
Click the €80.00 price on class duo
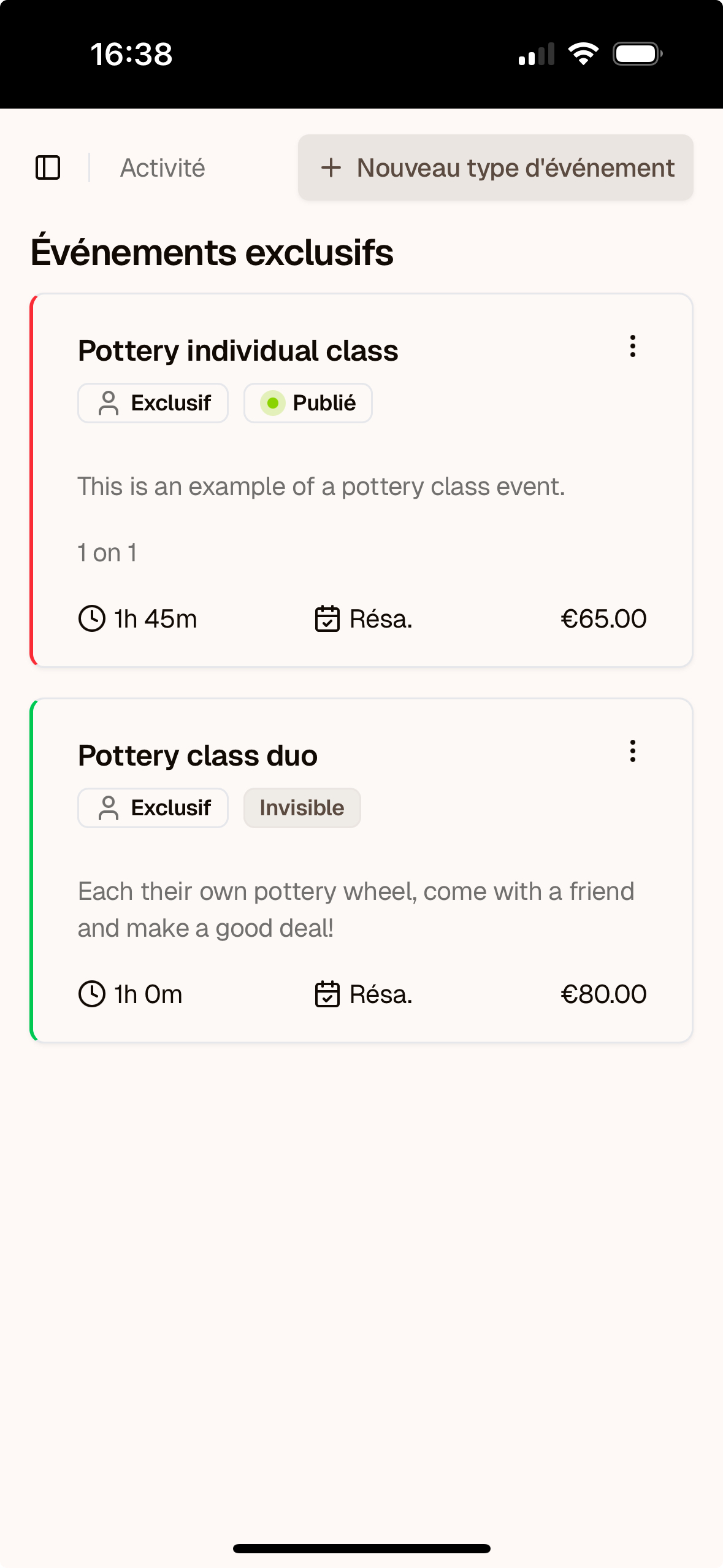[603, 994]
